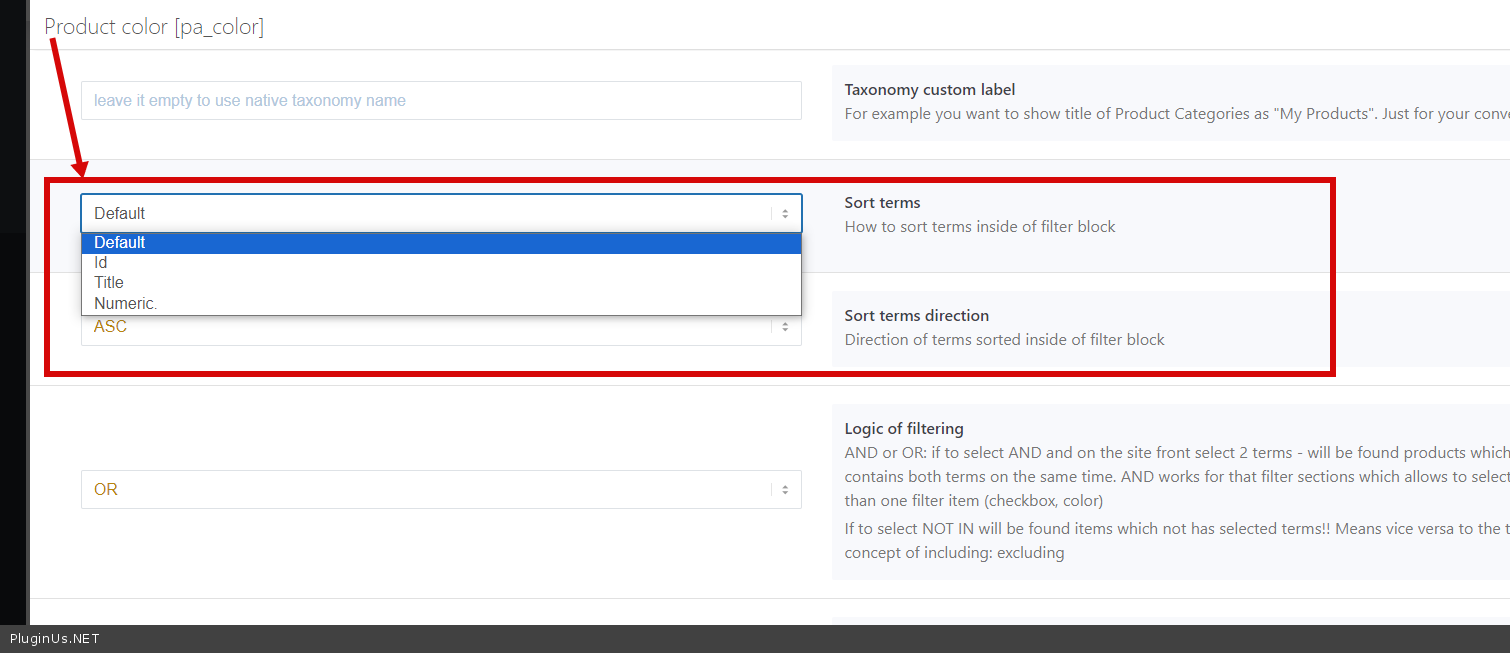The image size is (1510, 653).
Task: Click the Sort terms select arrow icon
Action: 785,214
